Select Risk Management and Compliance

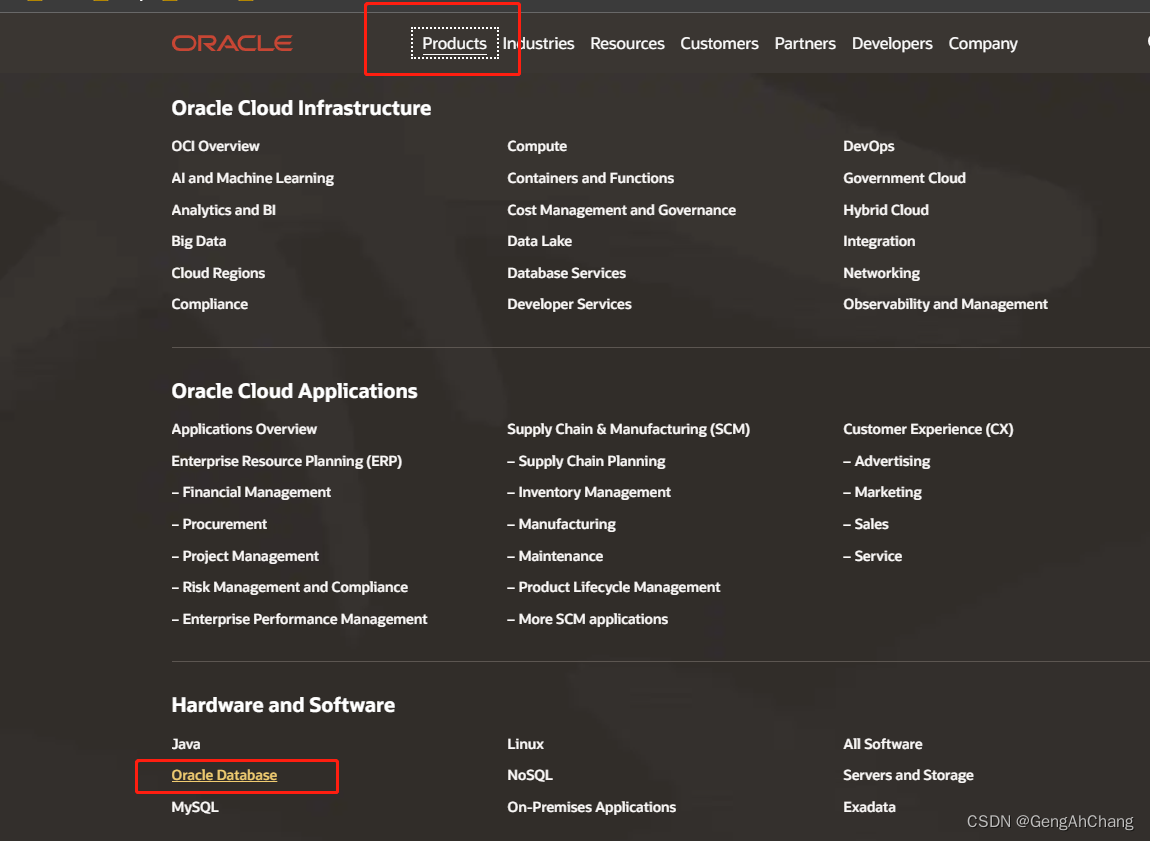[290, 587]
